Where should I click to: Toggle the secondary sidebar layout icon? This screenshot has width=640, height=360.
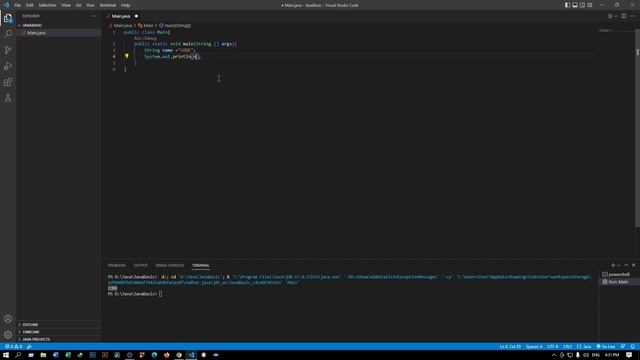coord(582,5)
